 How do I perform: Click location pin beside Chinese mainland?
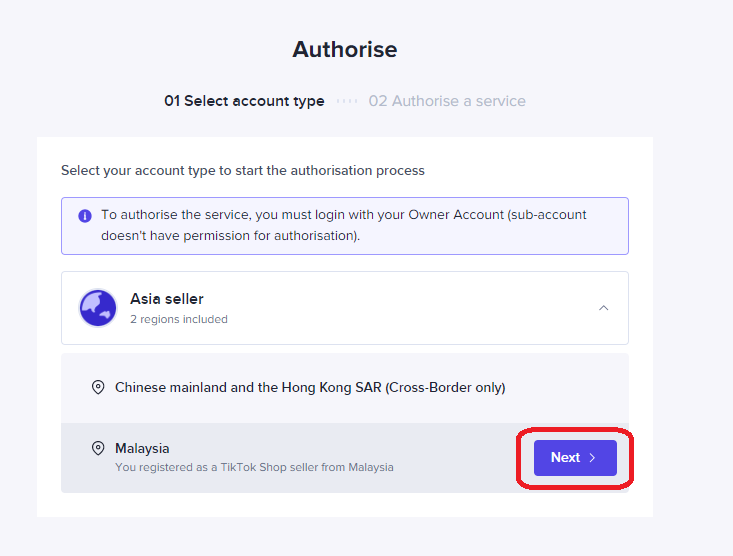(98, 387)
